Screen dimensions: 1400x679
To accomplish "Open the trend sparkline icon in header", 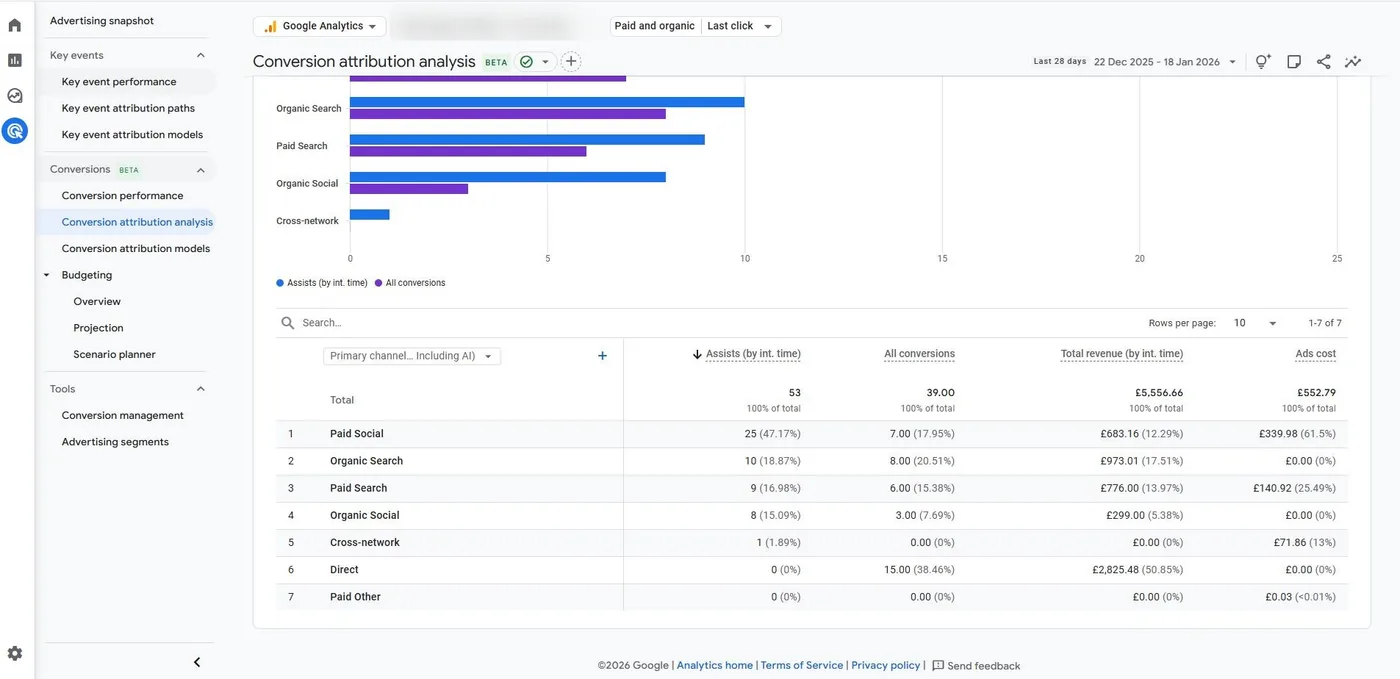I will 1353,62.
